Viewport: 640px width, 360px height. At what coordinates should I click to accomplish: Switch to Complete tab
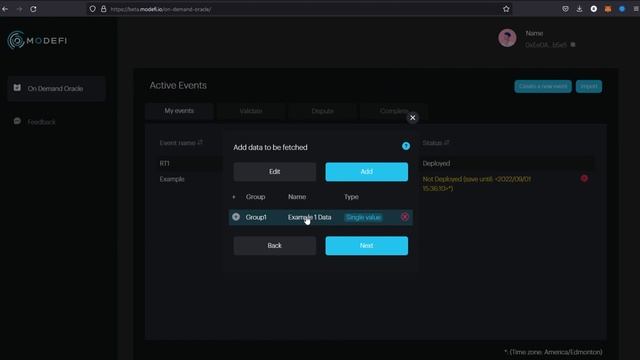(x=394, y=111)
